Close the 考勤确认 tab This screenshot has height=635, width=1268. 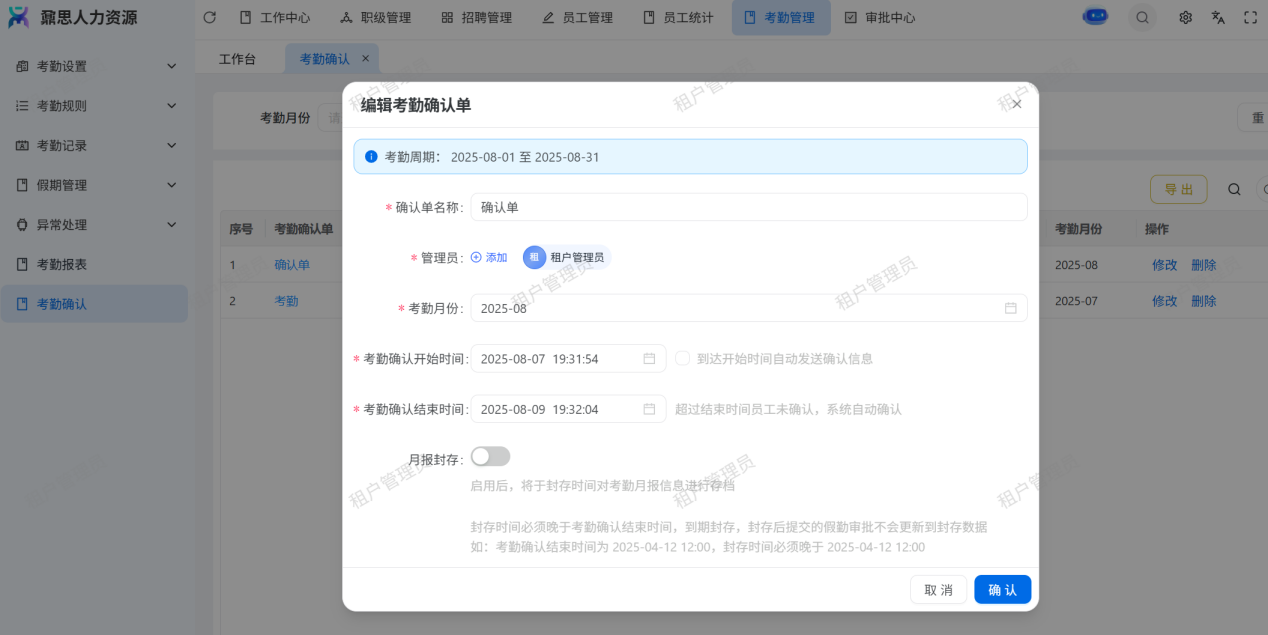365,59
